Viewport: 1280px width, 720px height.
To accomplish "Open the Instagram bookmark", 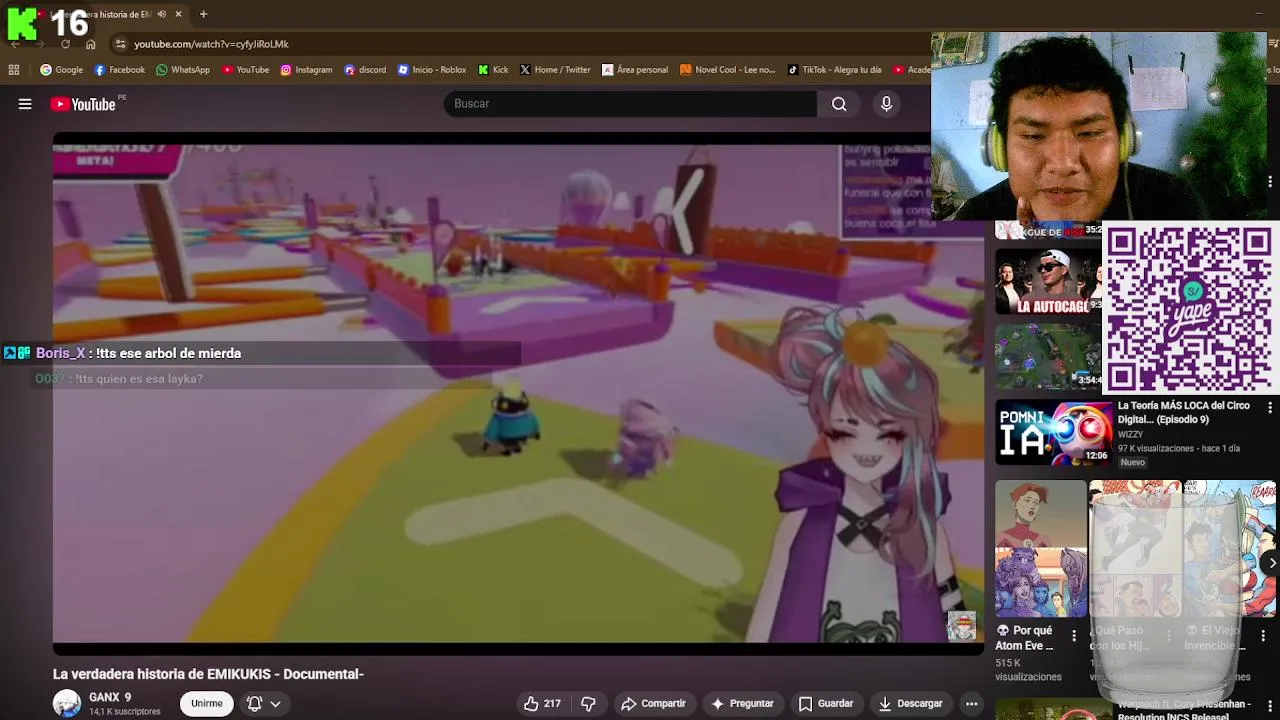I will coord(306,70).
